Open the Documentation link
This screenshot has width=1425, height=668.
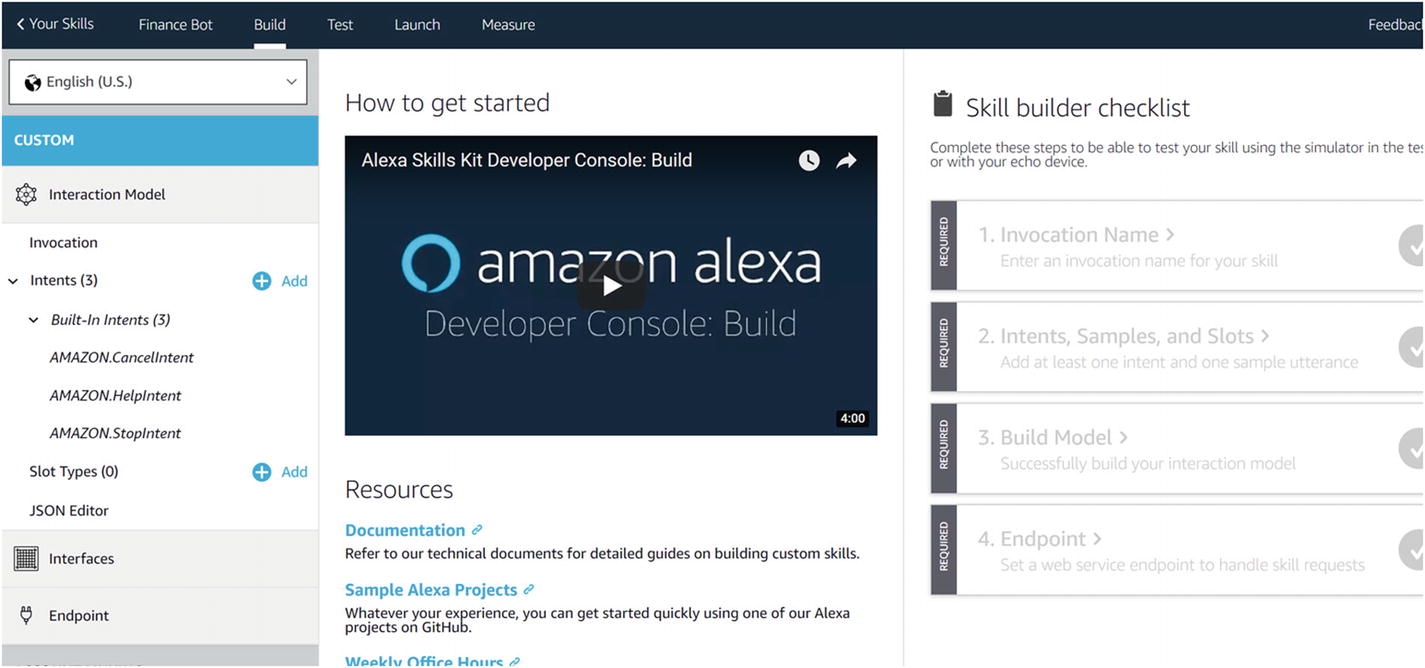(x=405, y=530)
